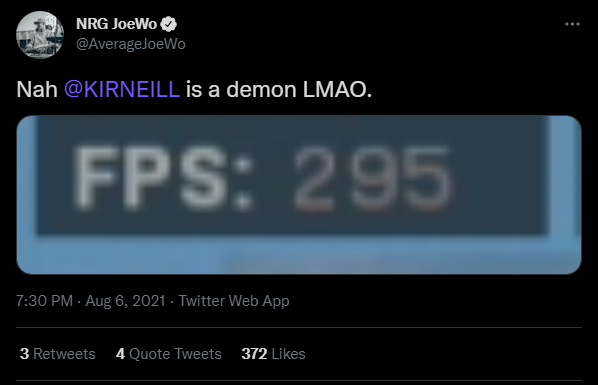Screen dimensions: 598x385
Task: Click the word 'Nah' in the tweet
Action: (x=37, y=89)
